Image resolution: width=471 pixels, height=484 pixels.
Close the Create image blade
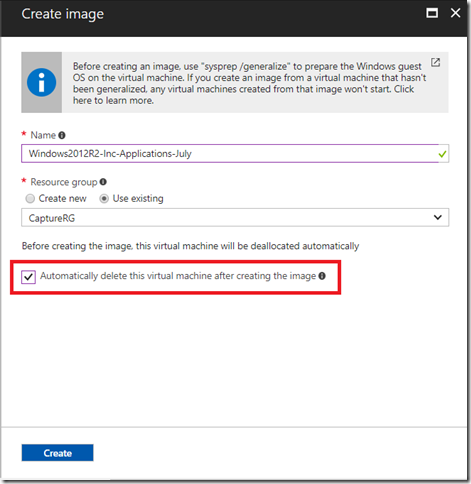tap(455, 13)
